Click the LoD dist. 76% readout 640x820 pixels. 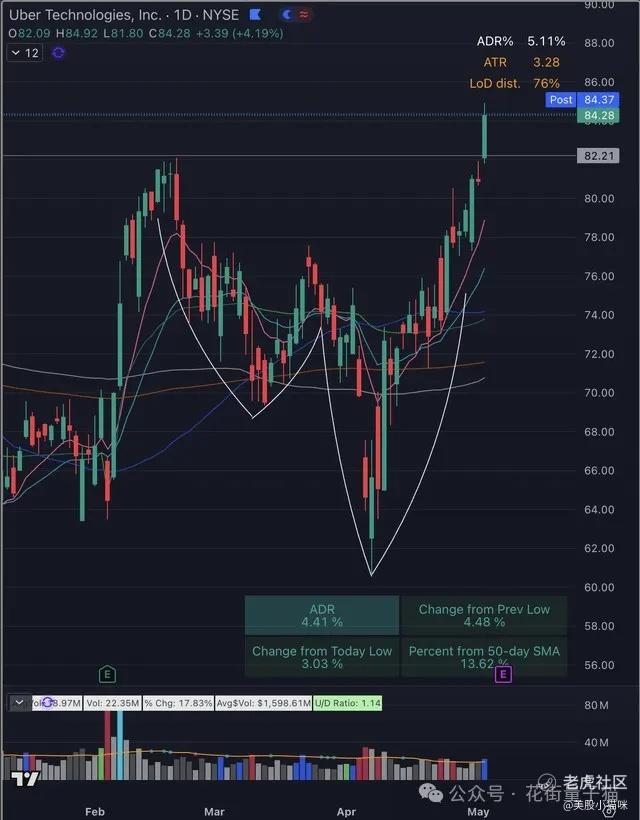pos(515,83)
